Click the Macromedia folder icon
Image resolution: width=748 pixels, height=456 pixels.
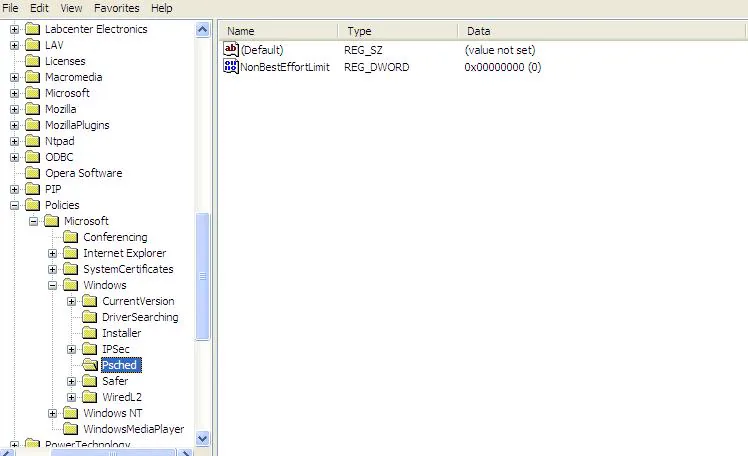tap(32, 77)
